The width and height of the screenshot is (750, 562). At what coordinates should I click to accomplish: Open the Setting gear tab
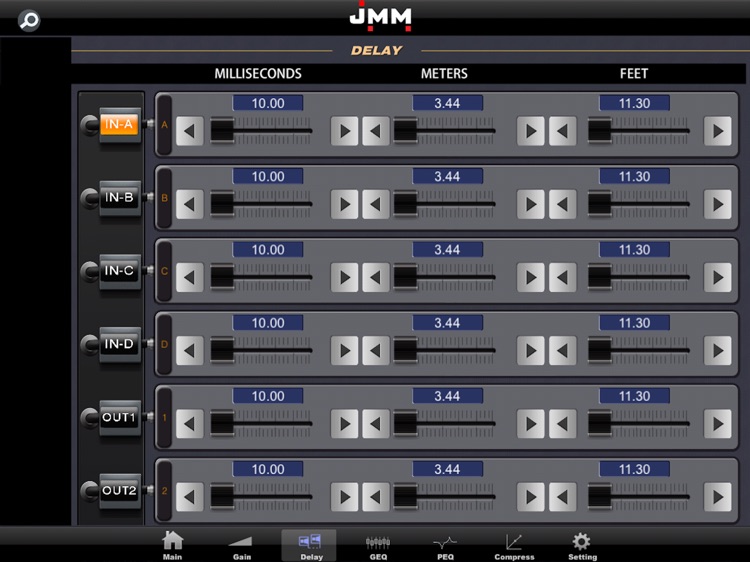(582, 546)
